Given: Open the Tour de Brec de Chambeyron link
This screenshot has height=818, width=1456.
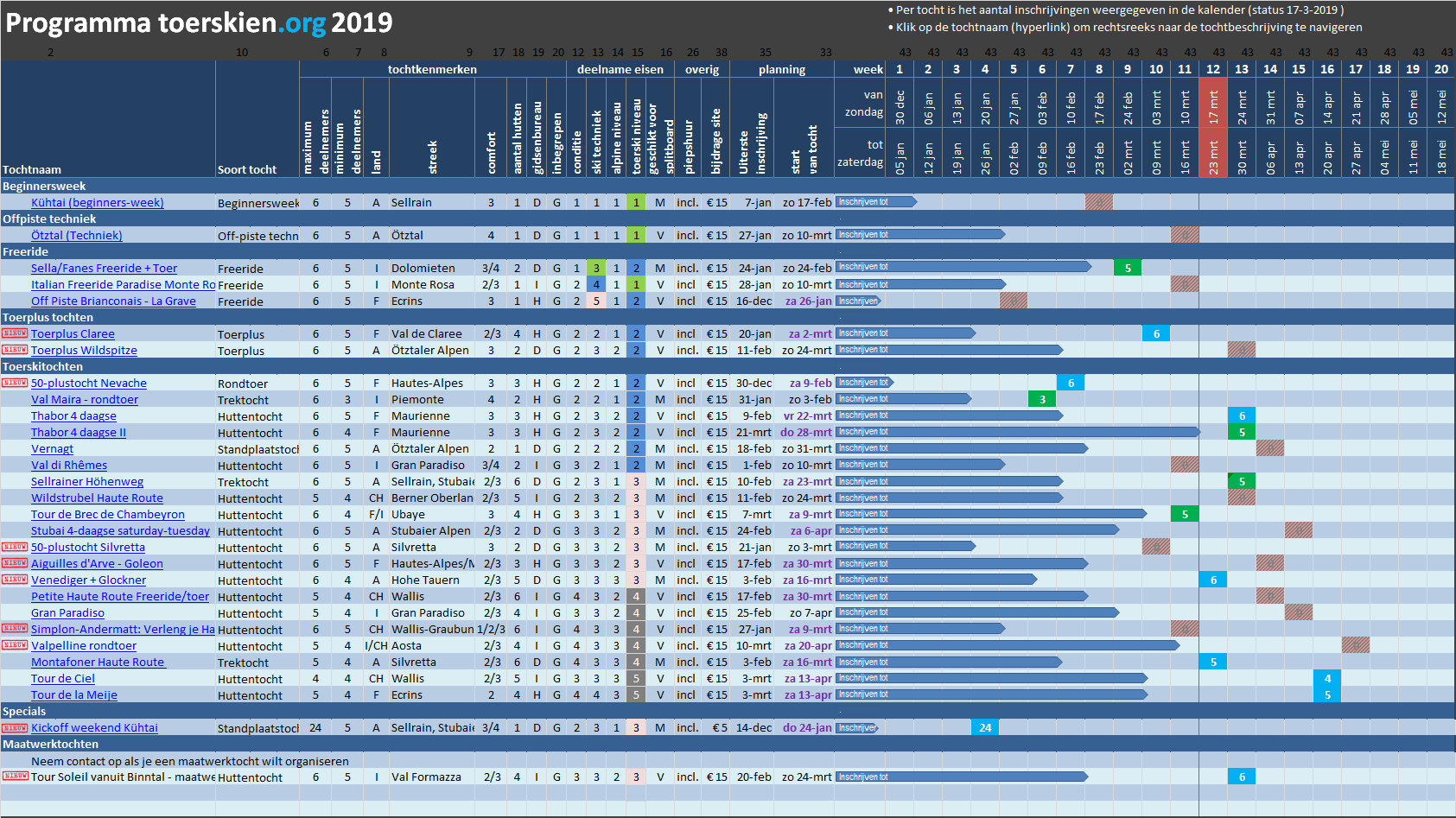Looking at the screenshot, I should (x=108, y=515).
